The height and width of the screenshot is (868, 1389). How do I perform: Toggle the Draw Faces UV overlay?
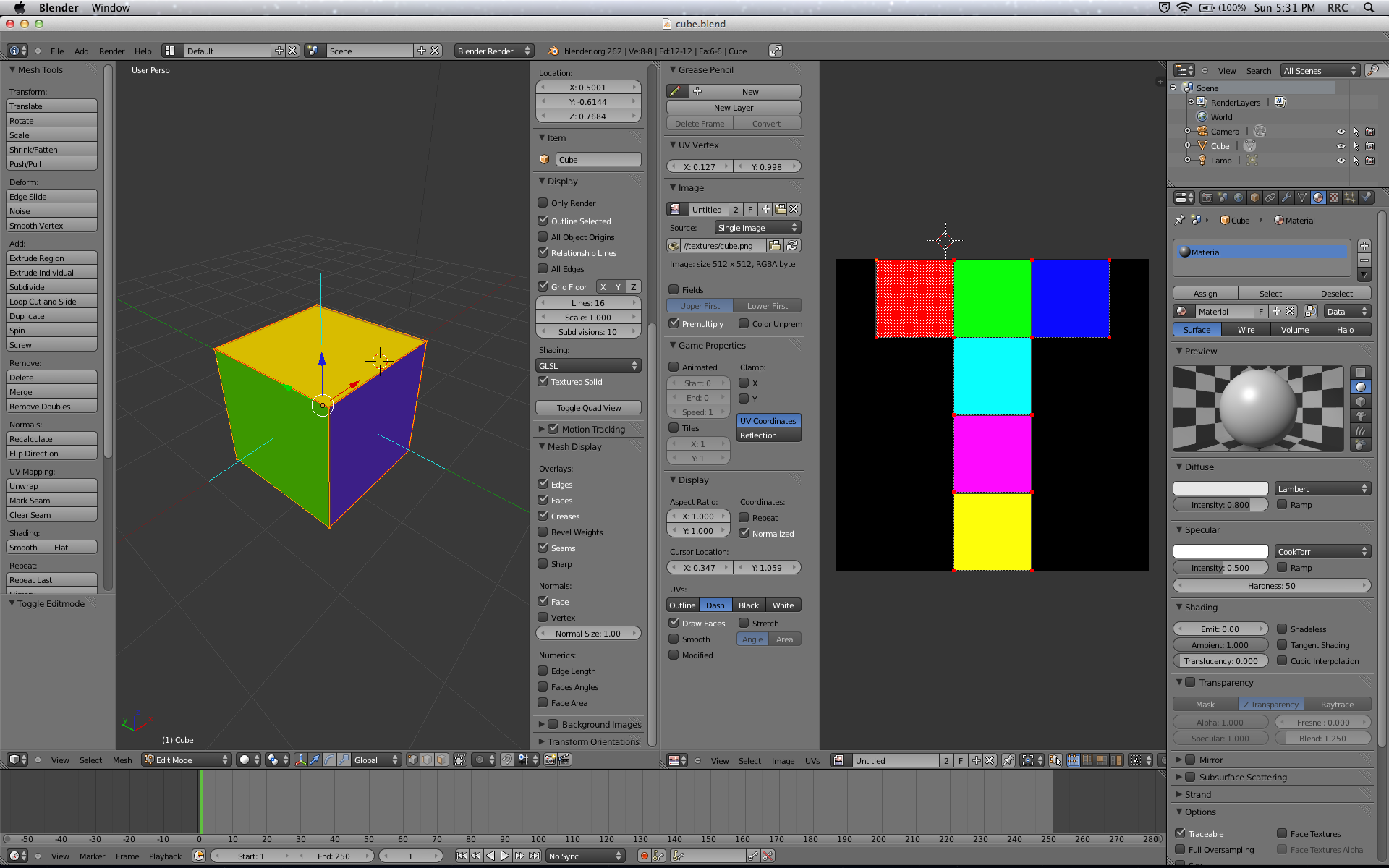pos(674,622)
